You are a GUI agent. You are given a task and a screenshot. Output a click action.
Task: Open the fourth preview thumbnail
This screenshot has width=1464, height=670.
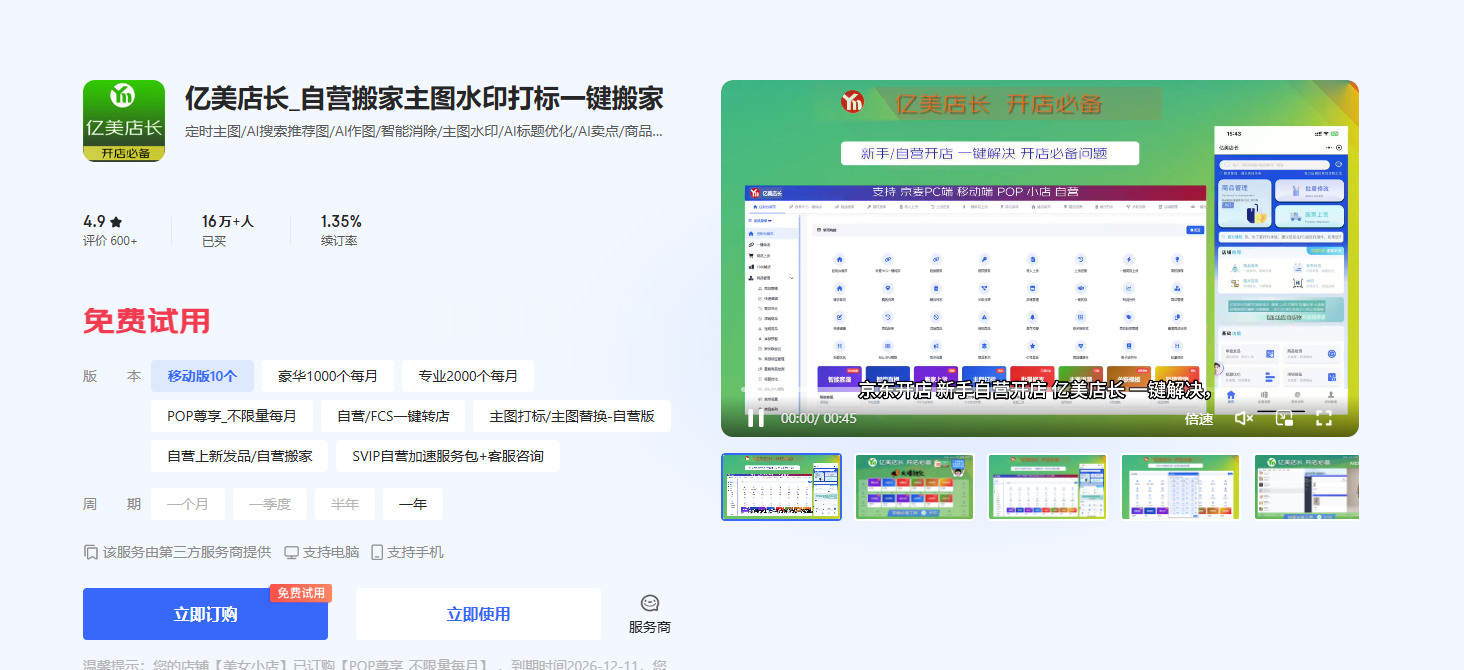tap(1180, 487)
